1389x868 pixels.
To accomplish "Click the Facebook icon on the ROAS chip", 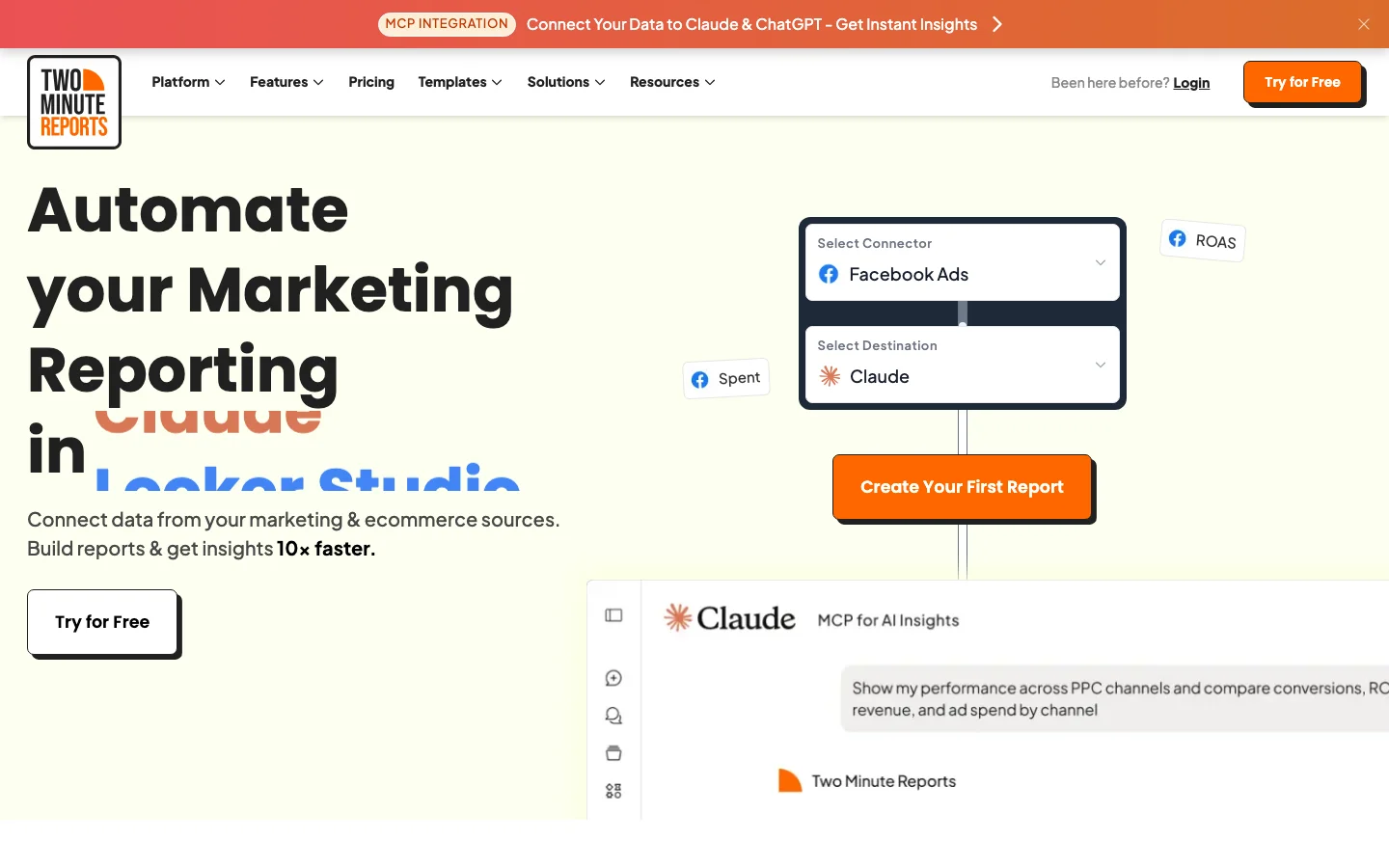I will coord(1178,238).
